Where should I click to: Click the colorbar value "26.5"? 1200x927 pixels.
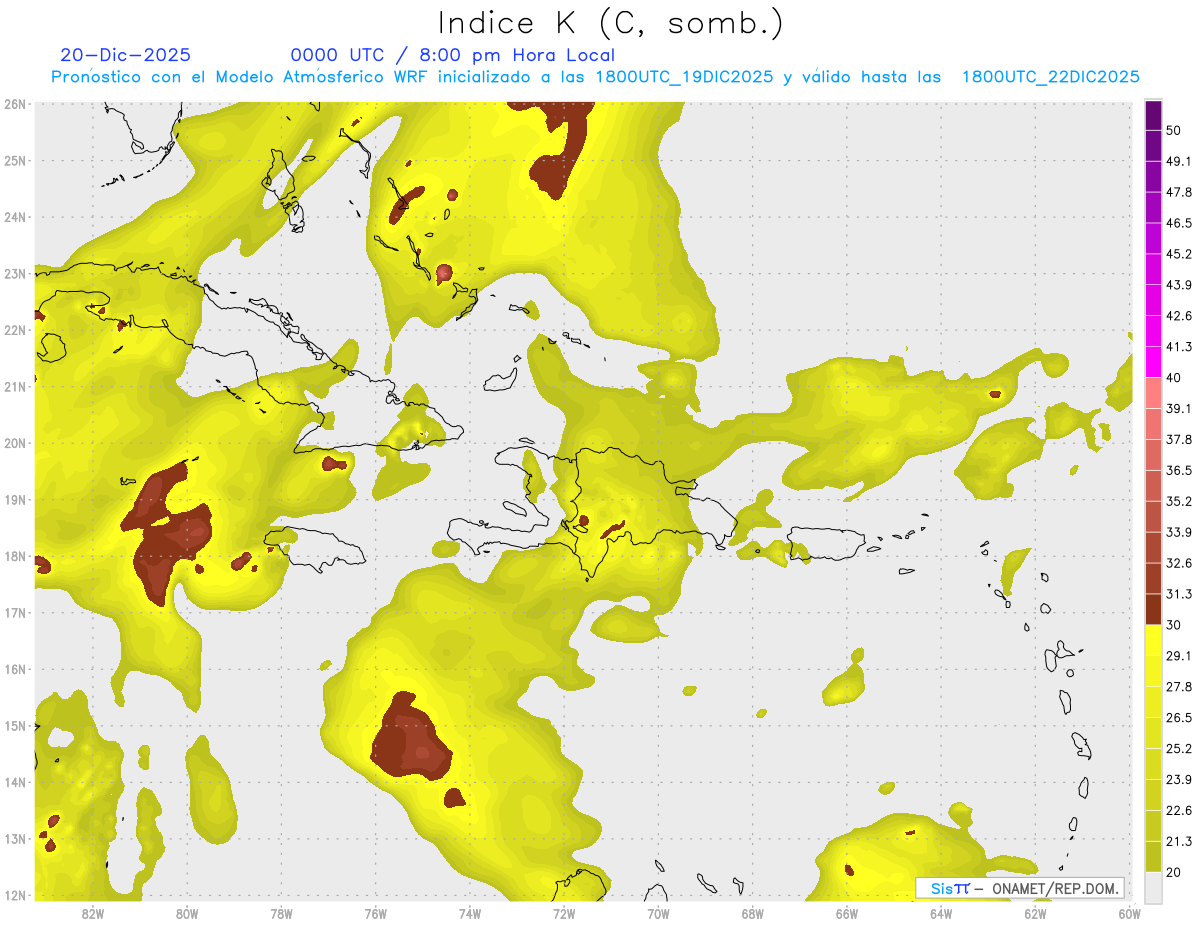[x=1179, y=718]
